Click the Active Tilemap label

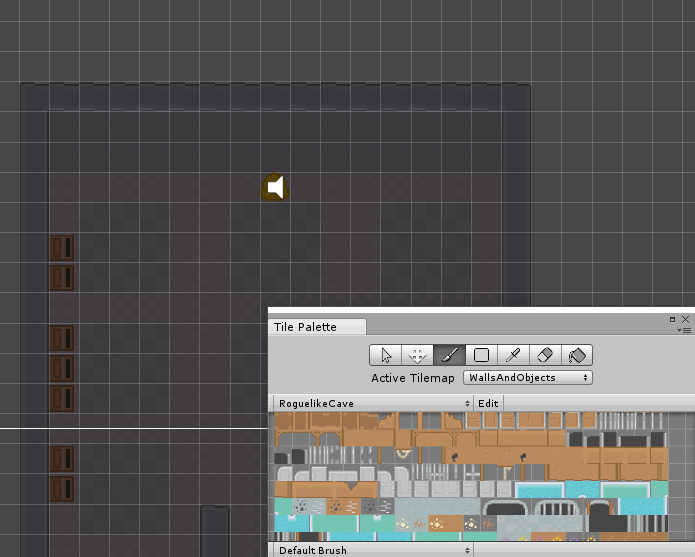click(413, 378)
